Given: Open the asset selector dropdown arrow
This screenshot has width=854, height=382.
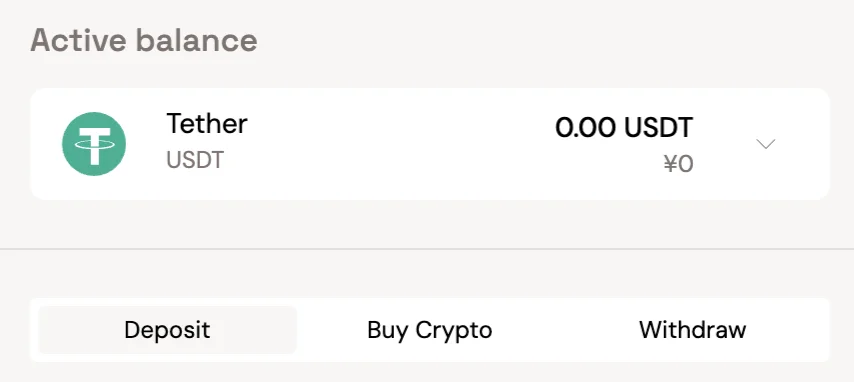Looking at the screenshot, I should click(x=766, y=144).
